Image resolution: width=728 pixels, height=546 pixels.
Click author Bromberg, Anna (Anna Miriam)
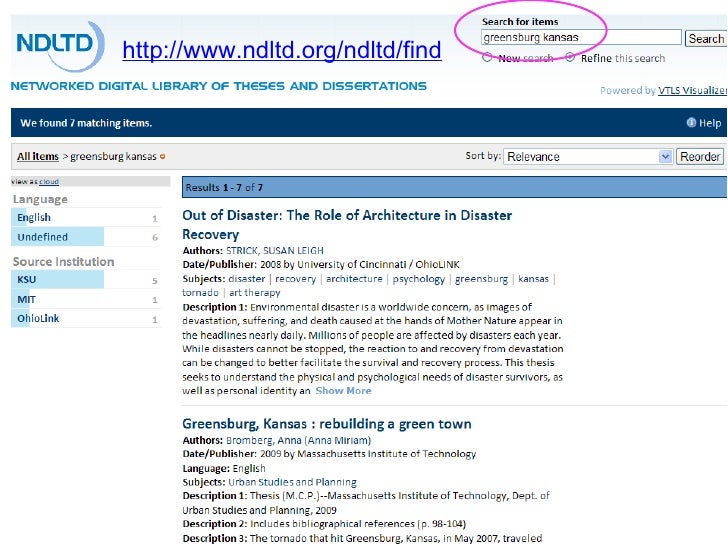pyautogui.click(x=298, y=440)
